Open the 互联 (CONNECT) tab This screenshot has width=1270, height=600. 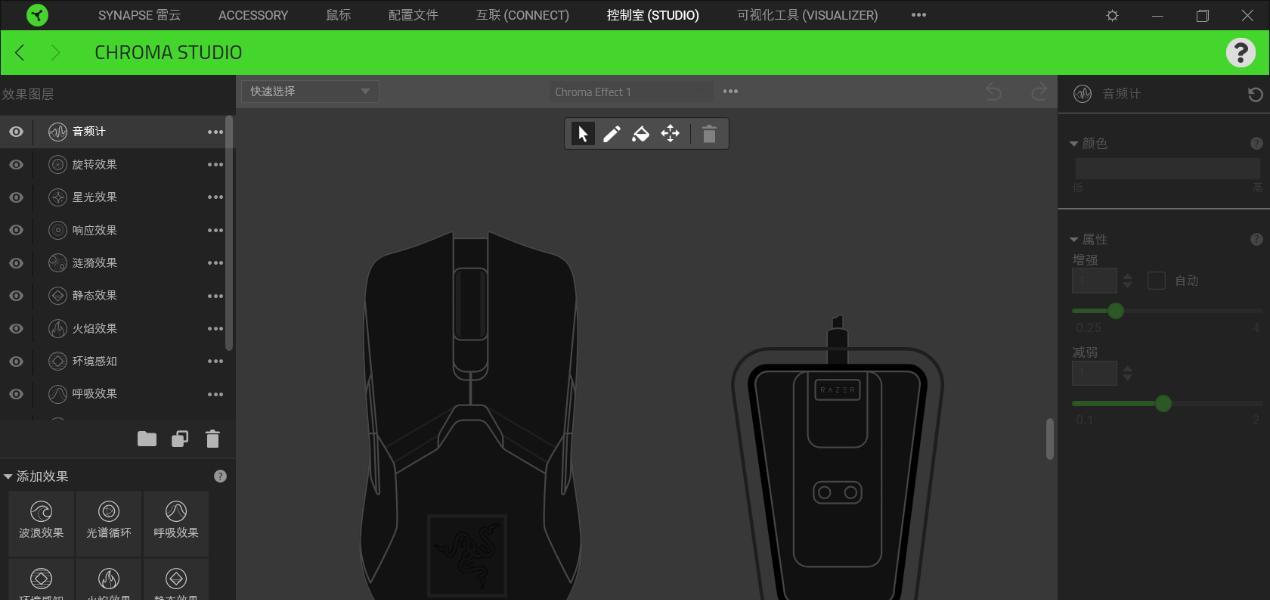[x=522, y=15]
